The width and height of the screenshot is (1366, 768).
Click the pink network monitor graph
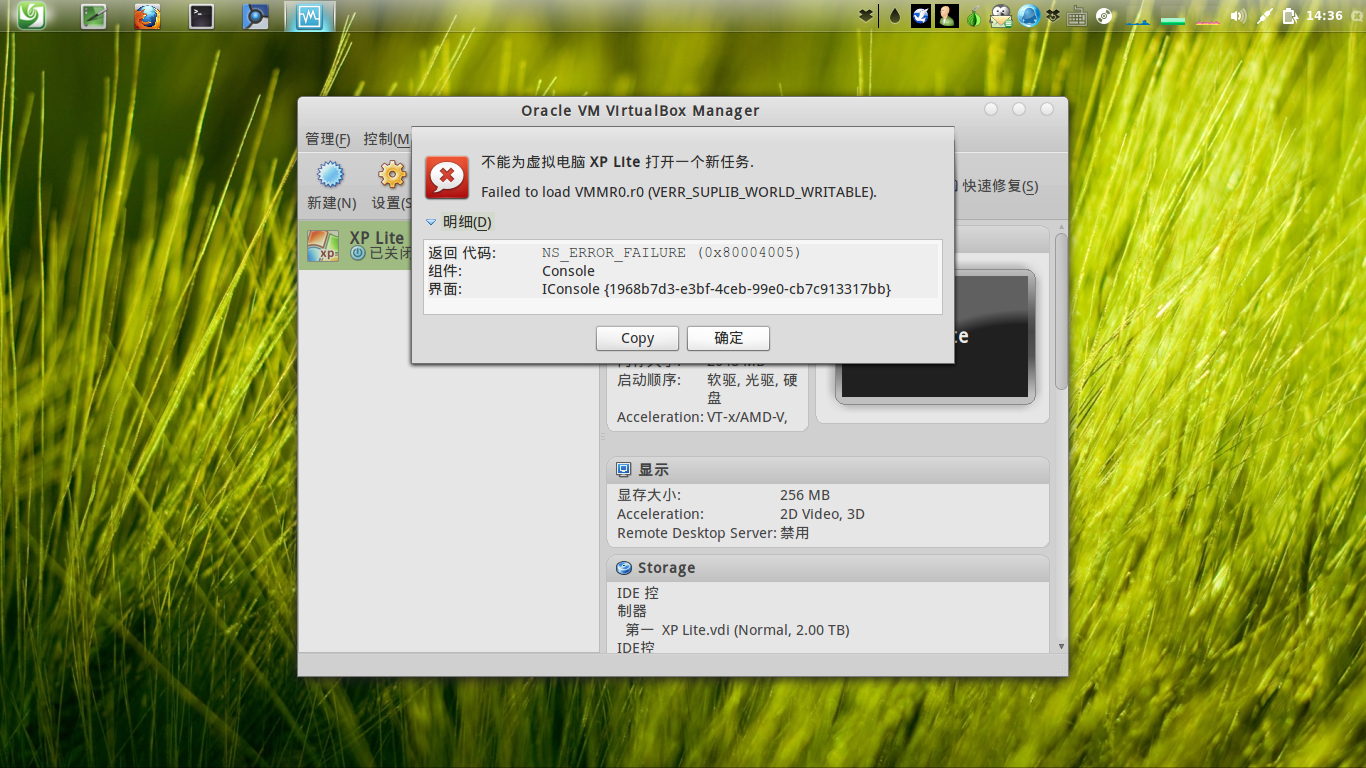tap(1208, 16)
